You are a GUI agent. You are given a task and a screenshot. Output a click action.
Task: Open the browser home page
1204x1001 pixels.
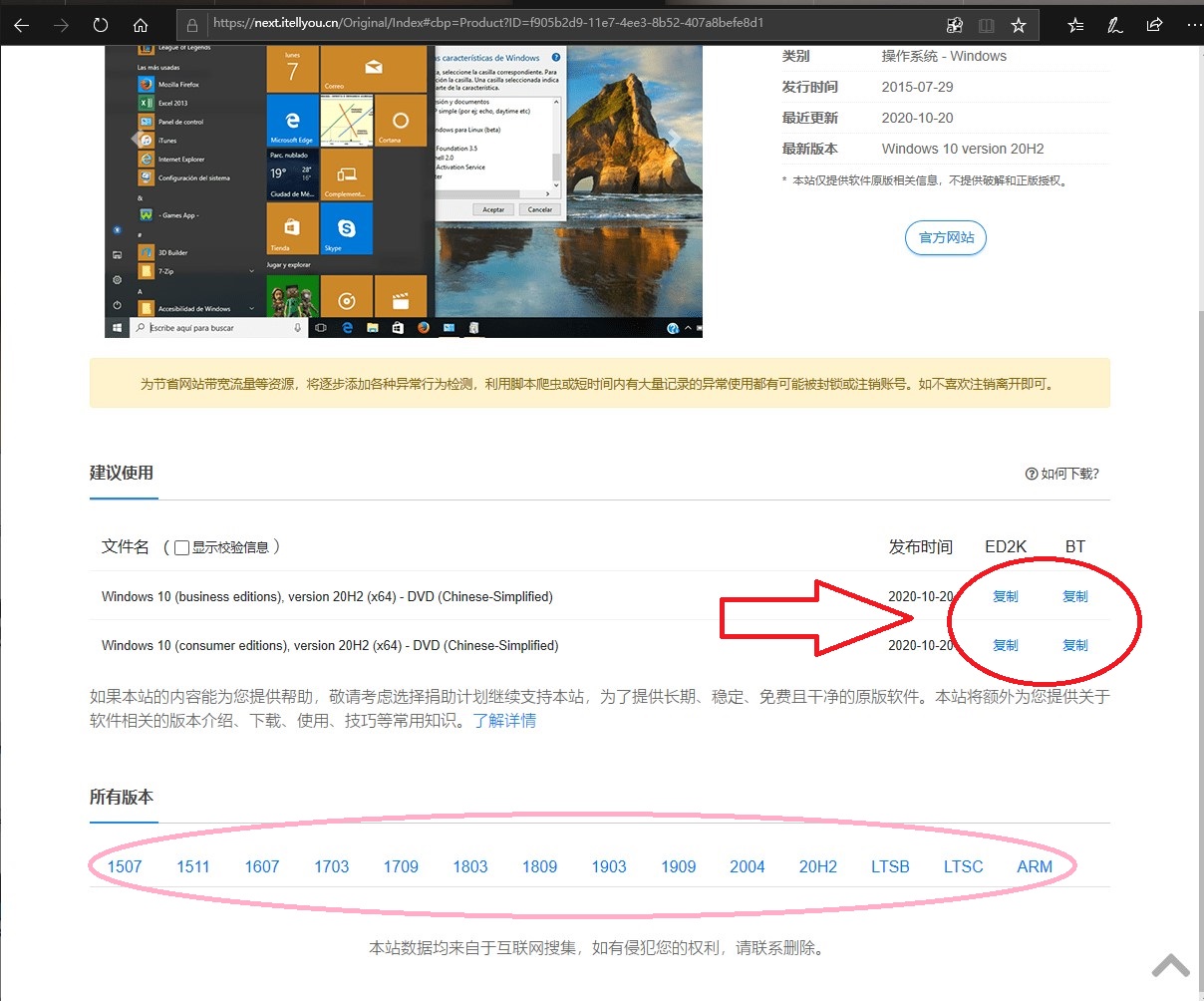click(141, 25)
